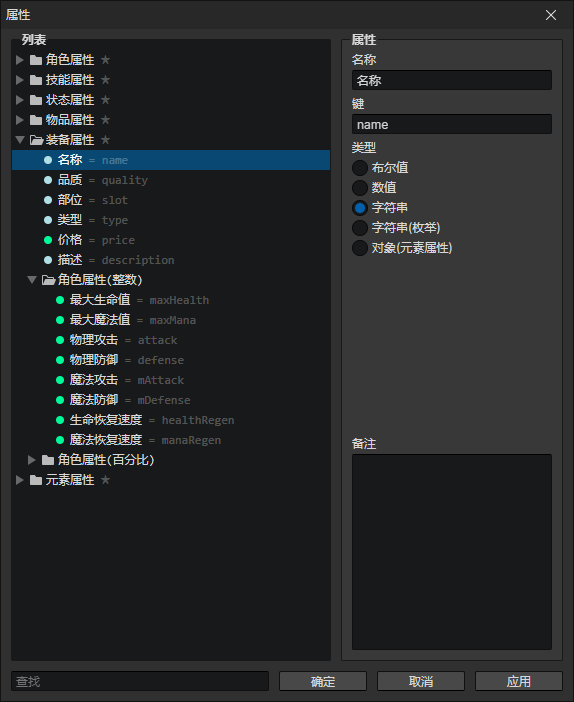Click the star next to 物品属性

click(x=105, y=120)
